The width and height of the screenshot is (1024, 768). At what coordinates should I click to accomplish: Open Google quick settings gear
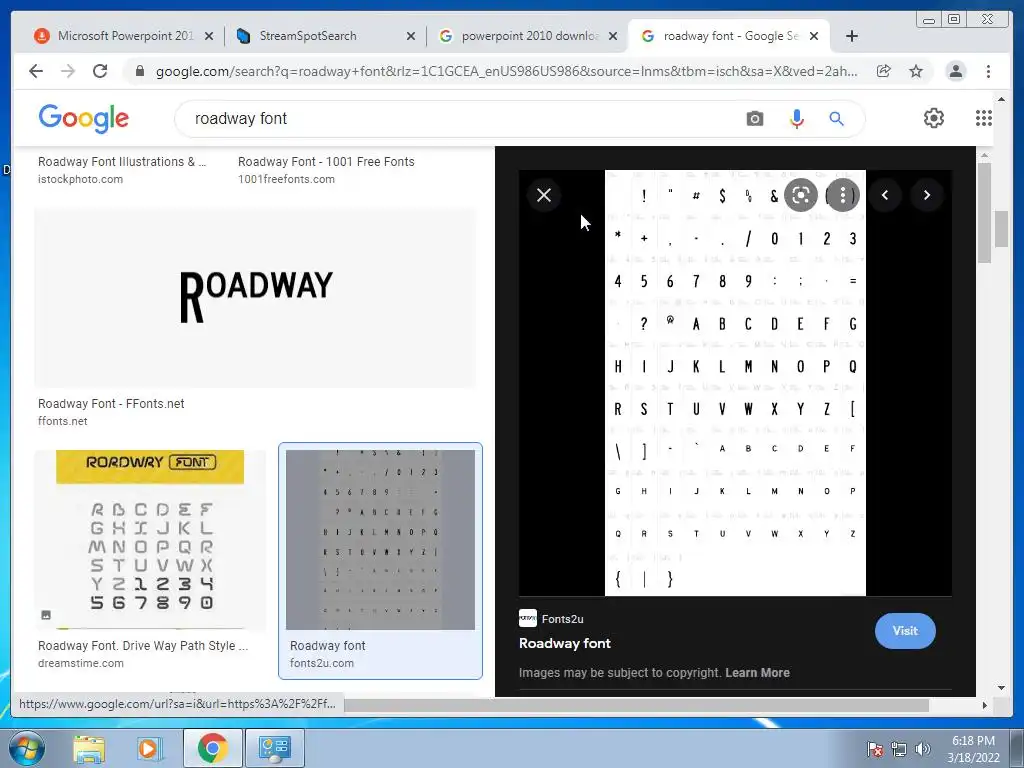click(934, 118)
